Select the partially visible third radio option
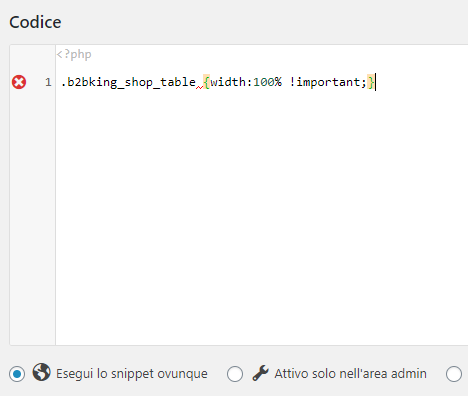Screen dimensions: 468x396 454,374
